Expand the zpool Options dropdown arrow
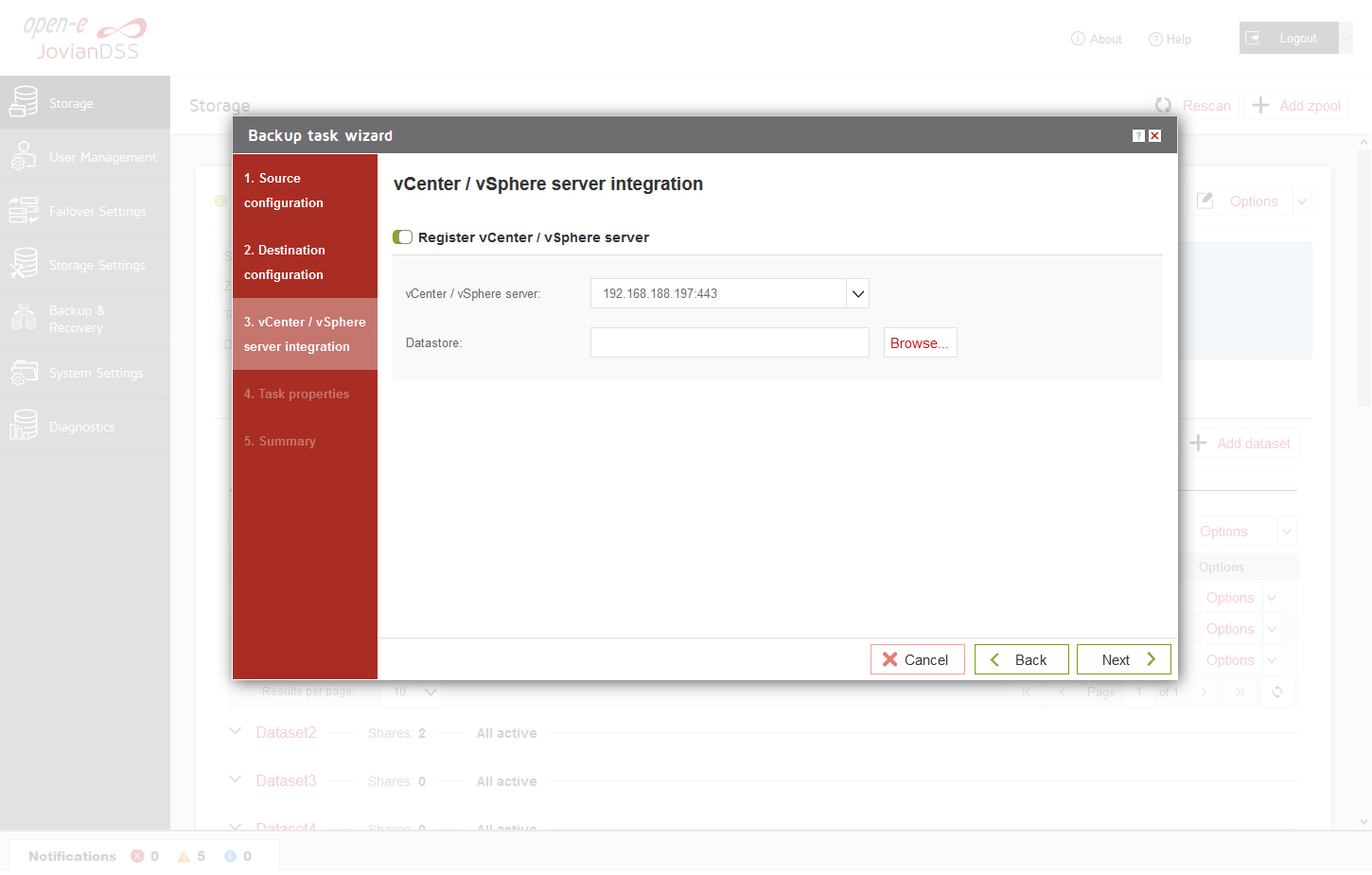Viewport: 1372px width, 875px height. click(x=1302, y=201)
